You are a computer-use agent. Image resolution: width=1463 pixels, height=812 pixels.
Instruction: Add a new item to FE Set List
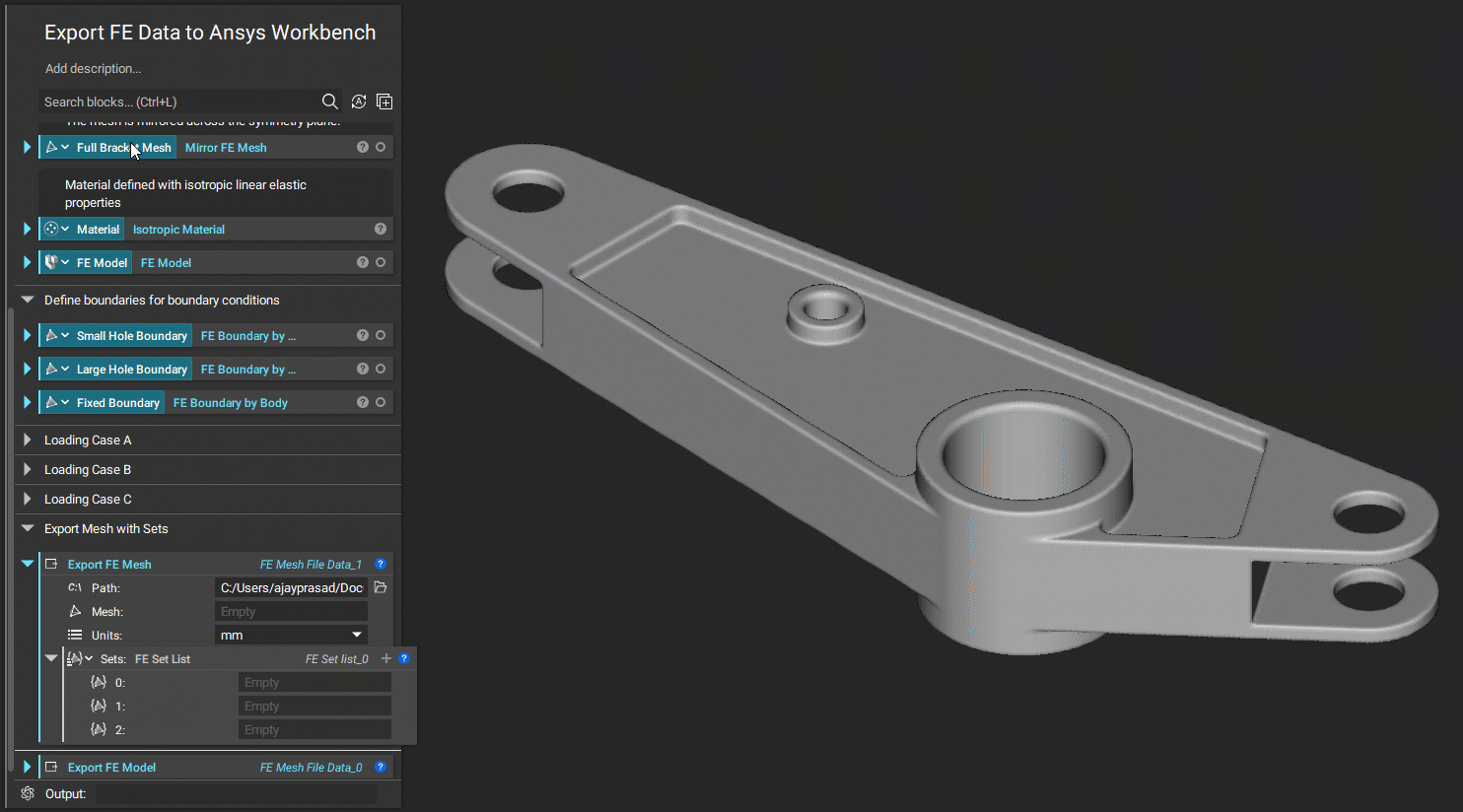[386, 658]
